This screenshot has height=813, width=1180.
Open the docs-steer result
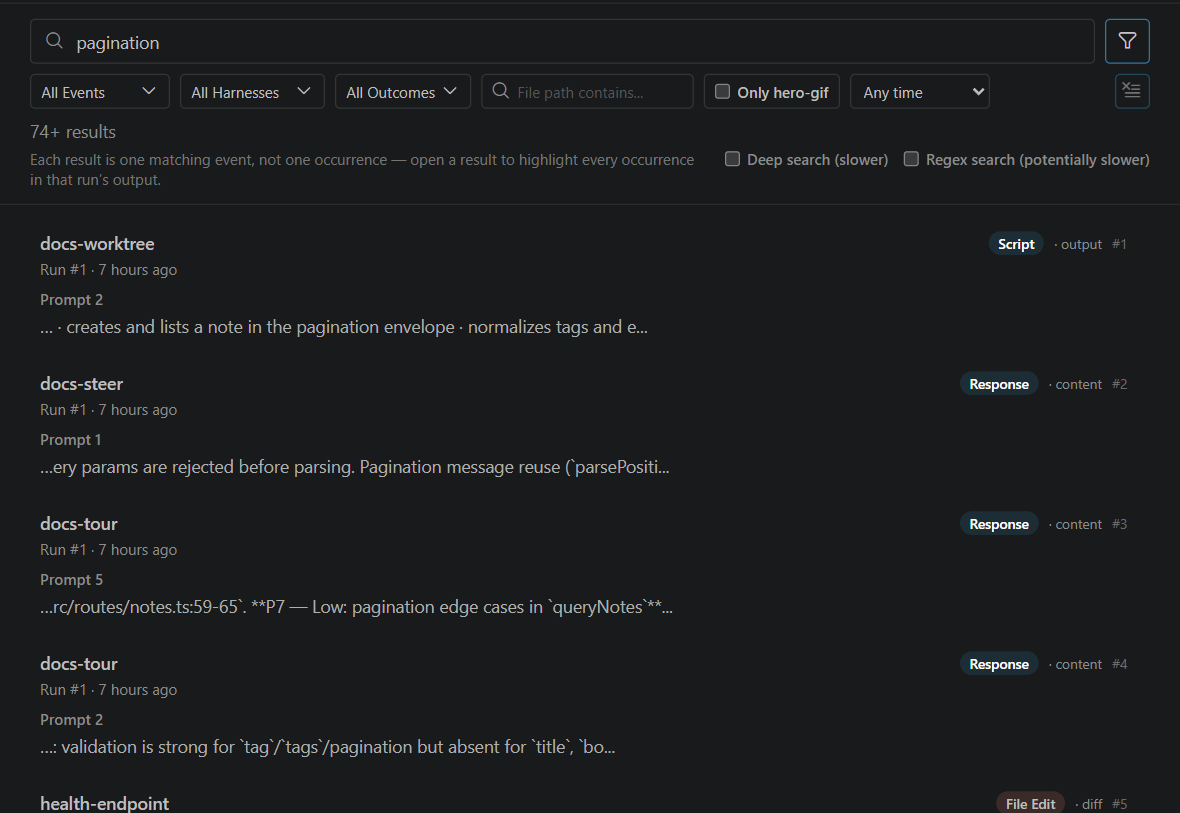(x=81, y=384)
